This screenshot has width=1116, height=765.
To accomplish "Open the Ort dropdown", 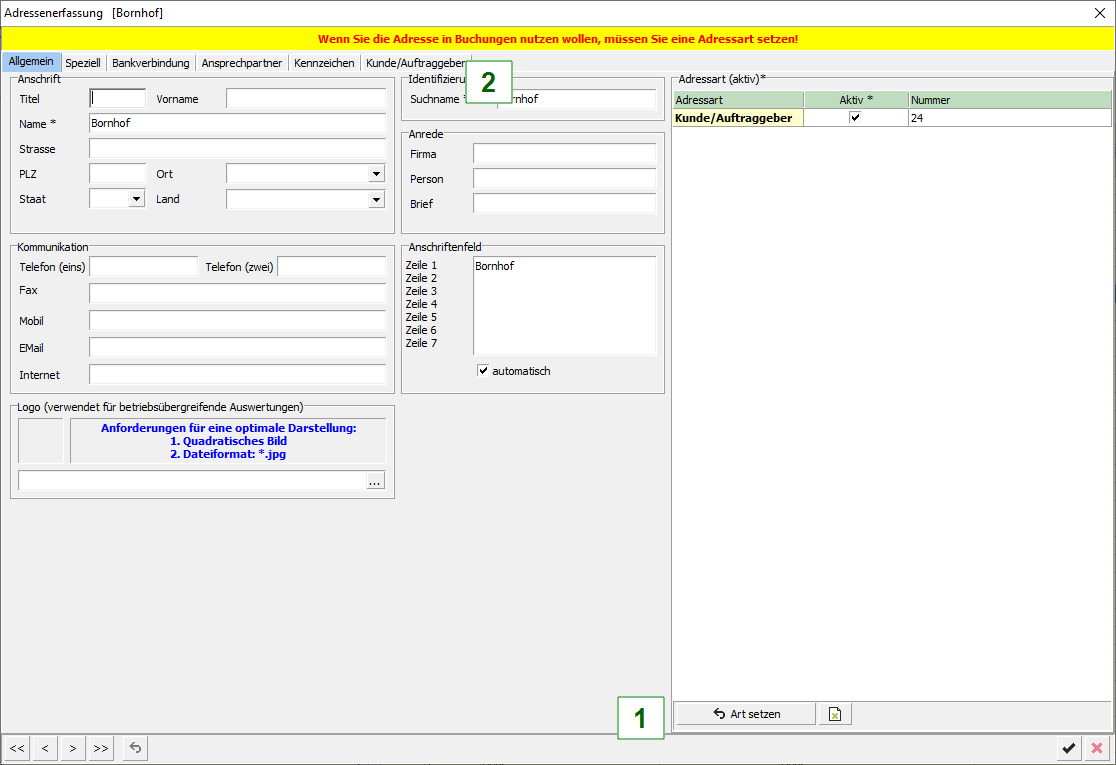I will tap(376, 174).
